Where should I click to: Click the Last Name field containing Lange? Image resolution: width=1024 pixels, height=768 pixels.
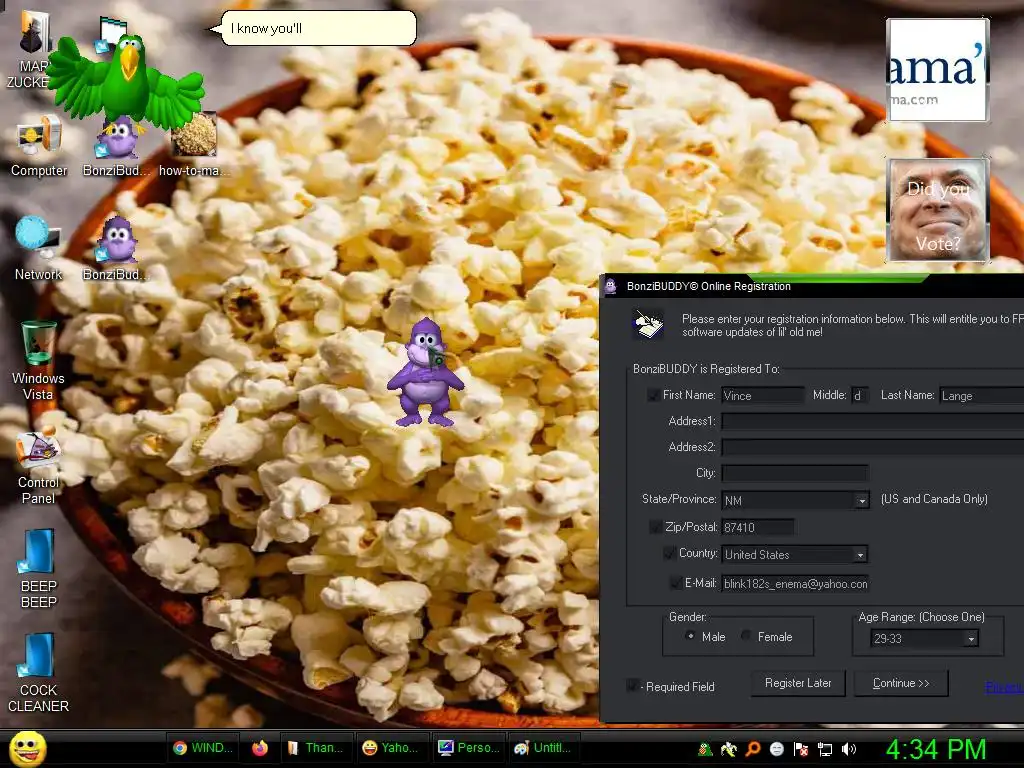981,396
